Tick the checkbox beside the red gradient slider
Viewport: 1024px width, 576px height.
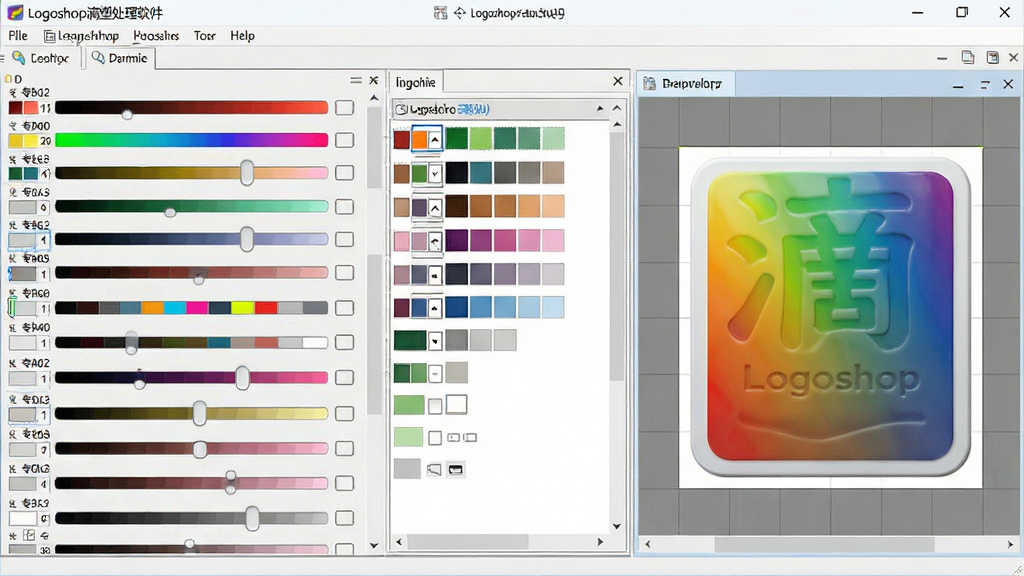(344, 108)
